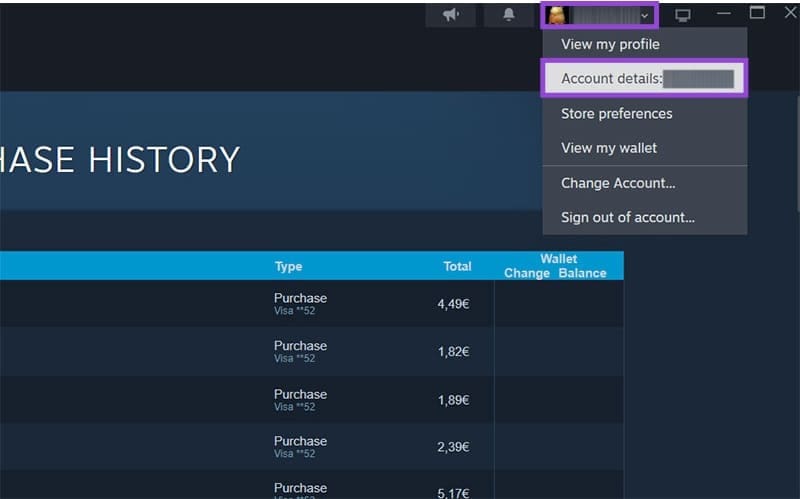Choose Change Account… option
This screenshot has height=499, width=800.
(645, 183)
